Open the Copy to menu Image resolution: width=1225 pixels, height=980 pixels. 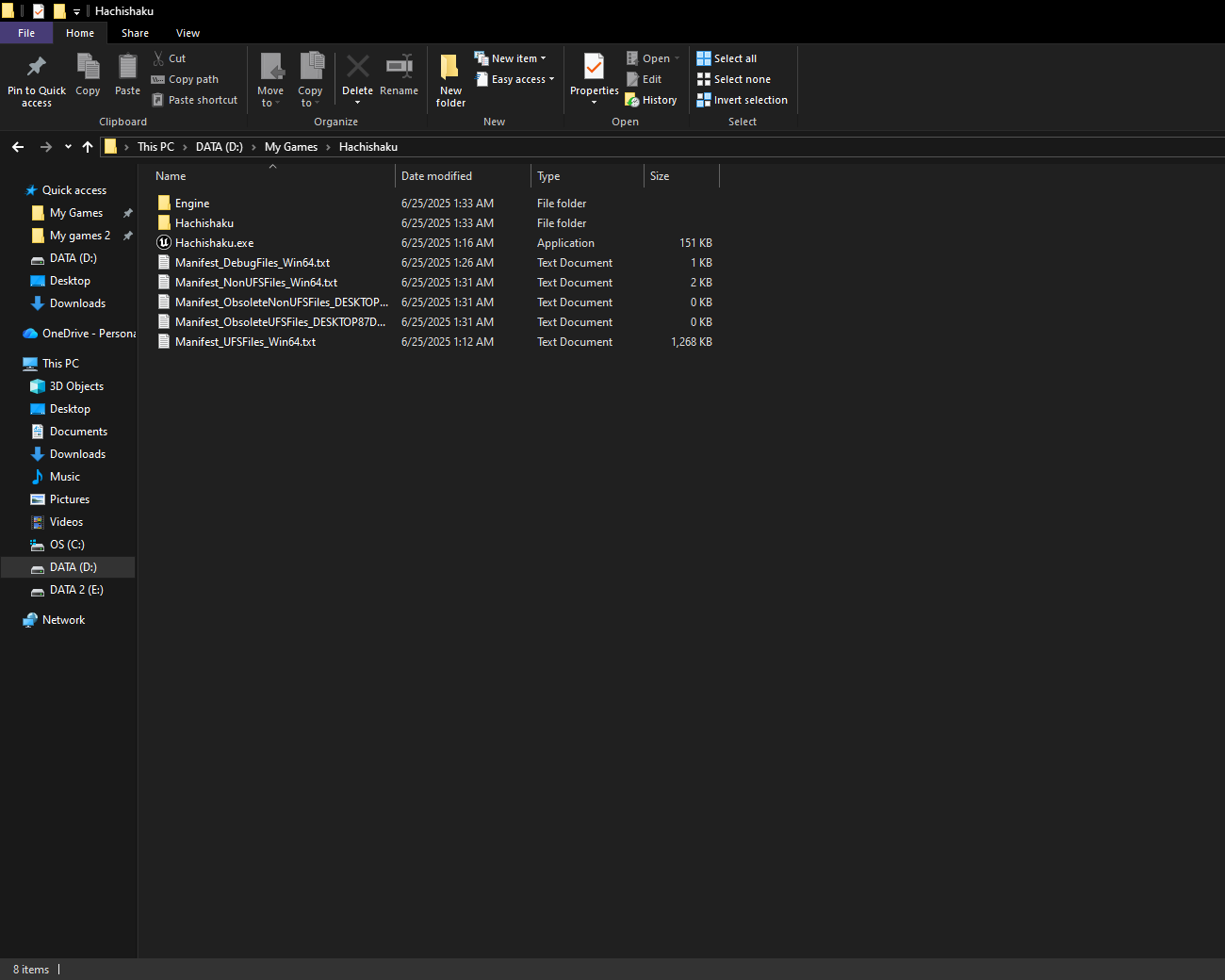click(310, 79)
